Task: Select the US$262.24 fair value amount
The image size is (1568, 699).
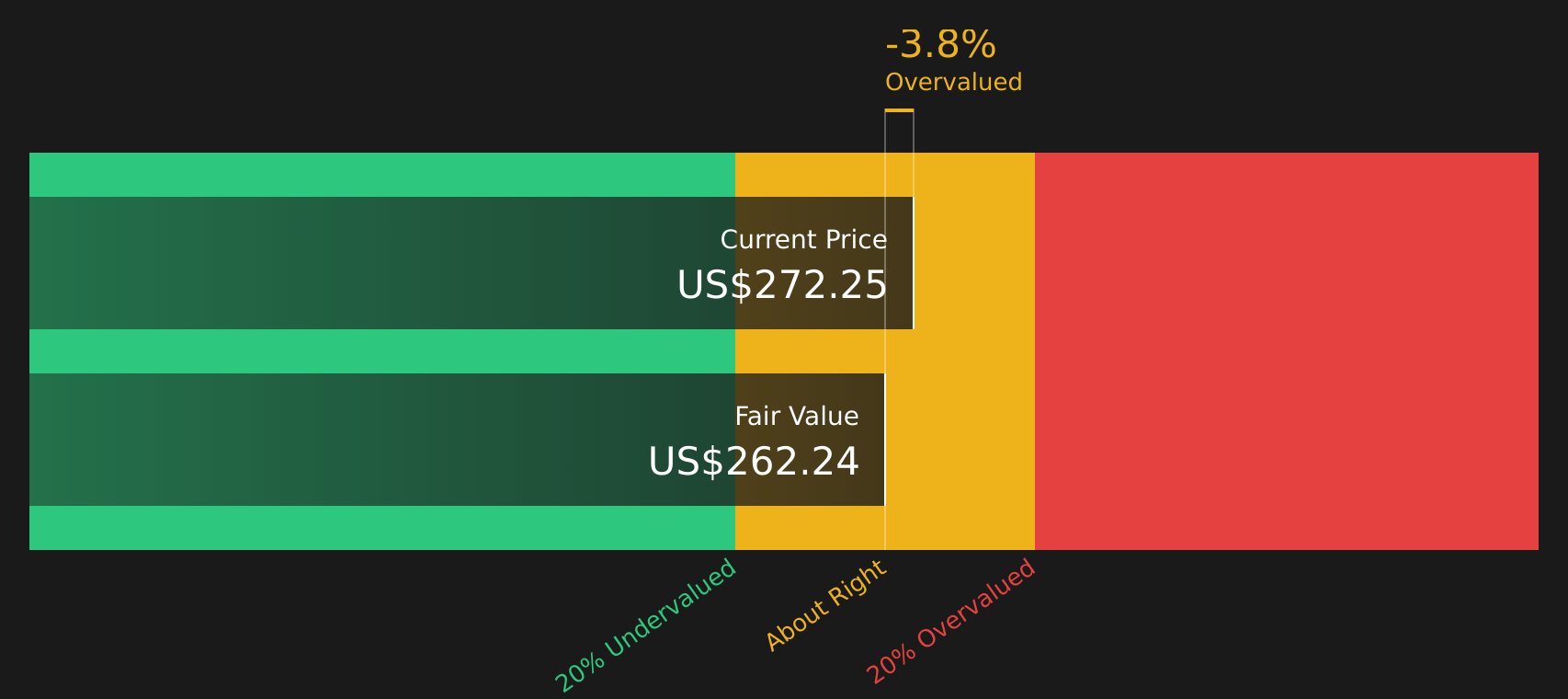Action: tap(754, 462)
